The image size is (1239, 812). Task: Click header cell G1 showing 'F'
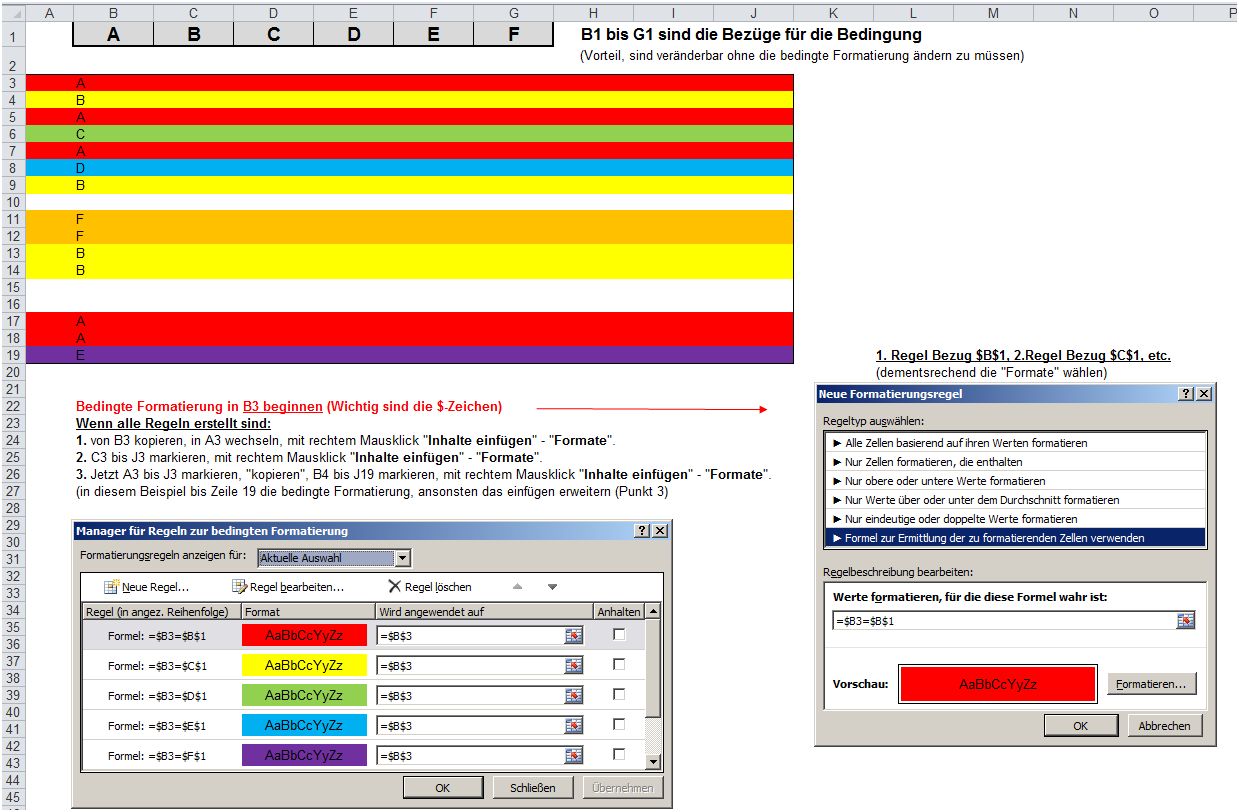[x=513, y=34]
